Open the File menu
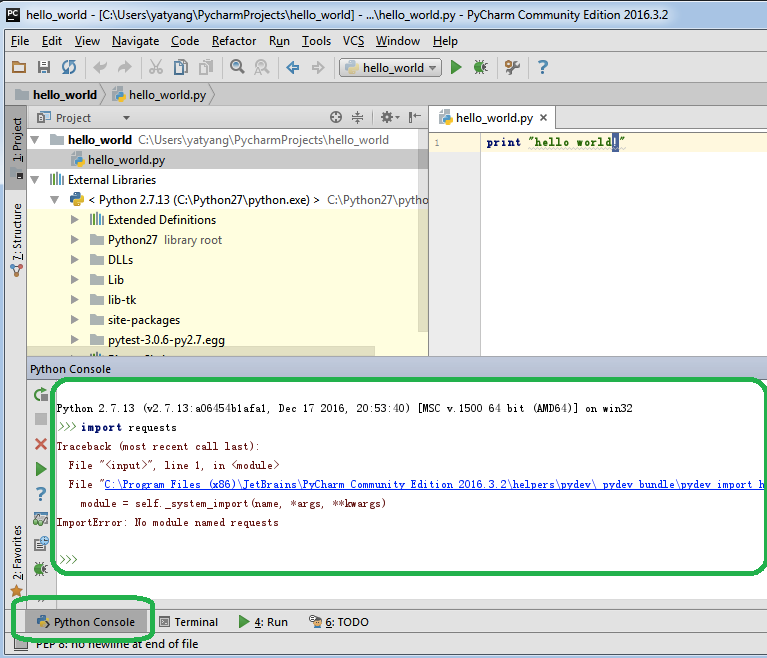Image resolution: width=767 pixels, height=658 pixels. [x=20, y=41]
